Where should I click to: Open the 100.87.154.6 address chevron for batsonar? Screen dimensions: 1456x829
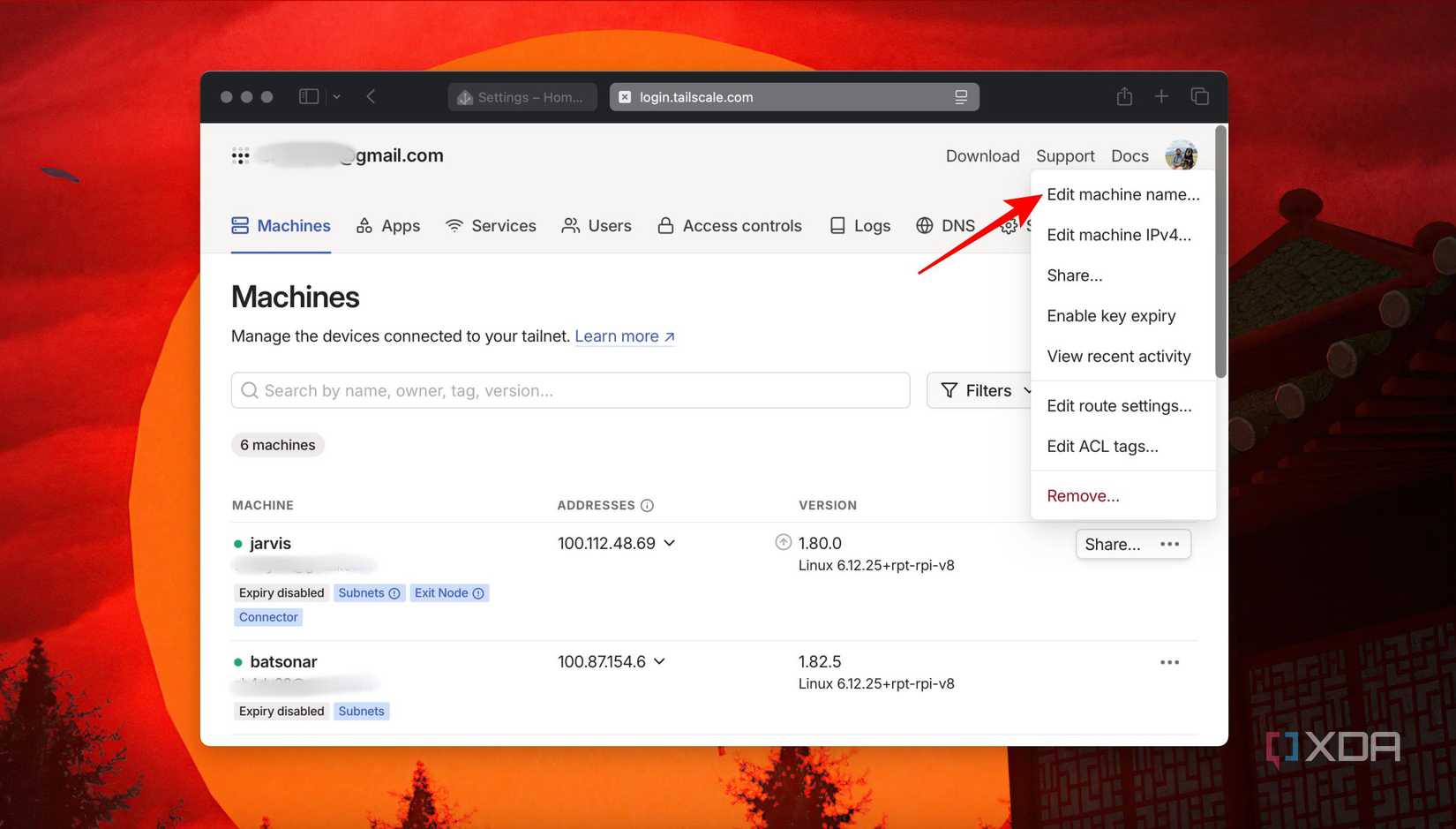tap(660, 661)
